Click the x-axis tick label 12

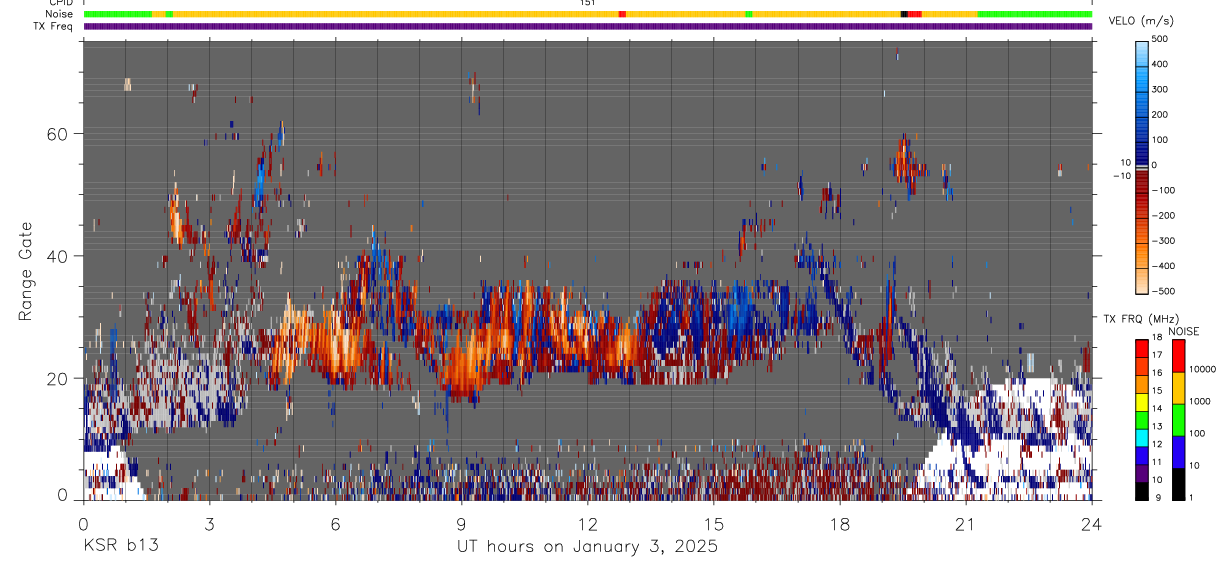[x=587, y=524]
